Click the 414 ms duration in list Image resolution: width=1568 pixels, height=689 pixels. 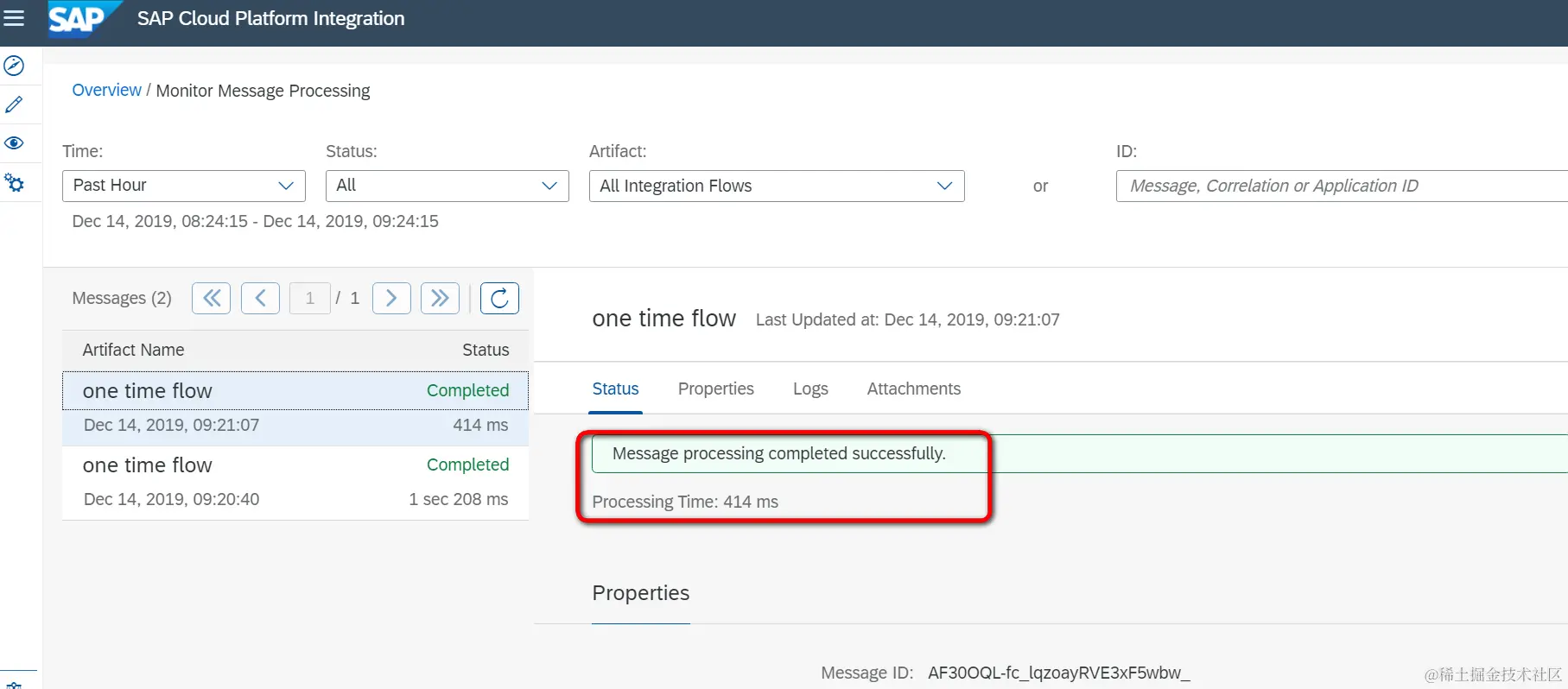[x=480, y=425]
